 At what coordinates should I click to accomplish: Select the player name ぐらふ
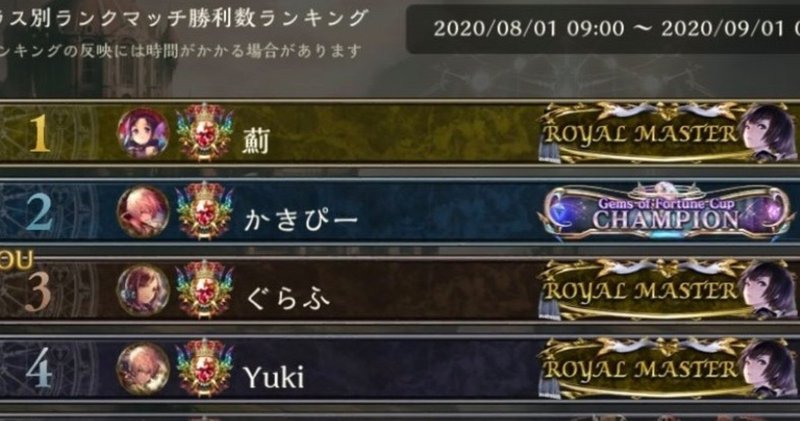pos(287,299)
